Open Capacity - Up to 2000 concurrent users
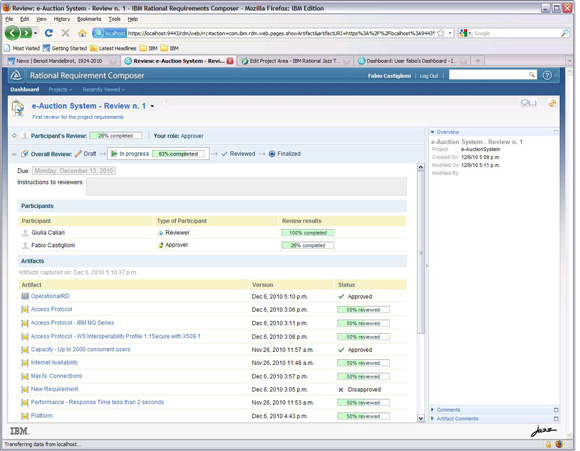This screenshot has width=580, height=451. [x=81, y=349]
